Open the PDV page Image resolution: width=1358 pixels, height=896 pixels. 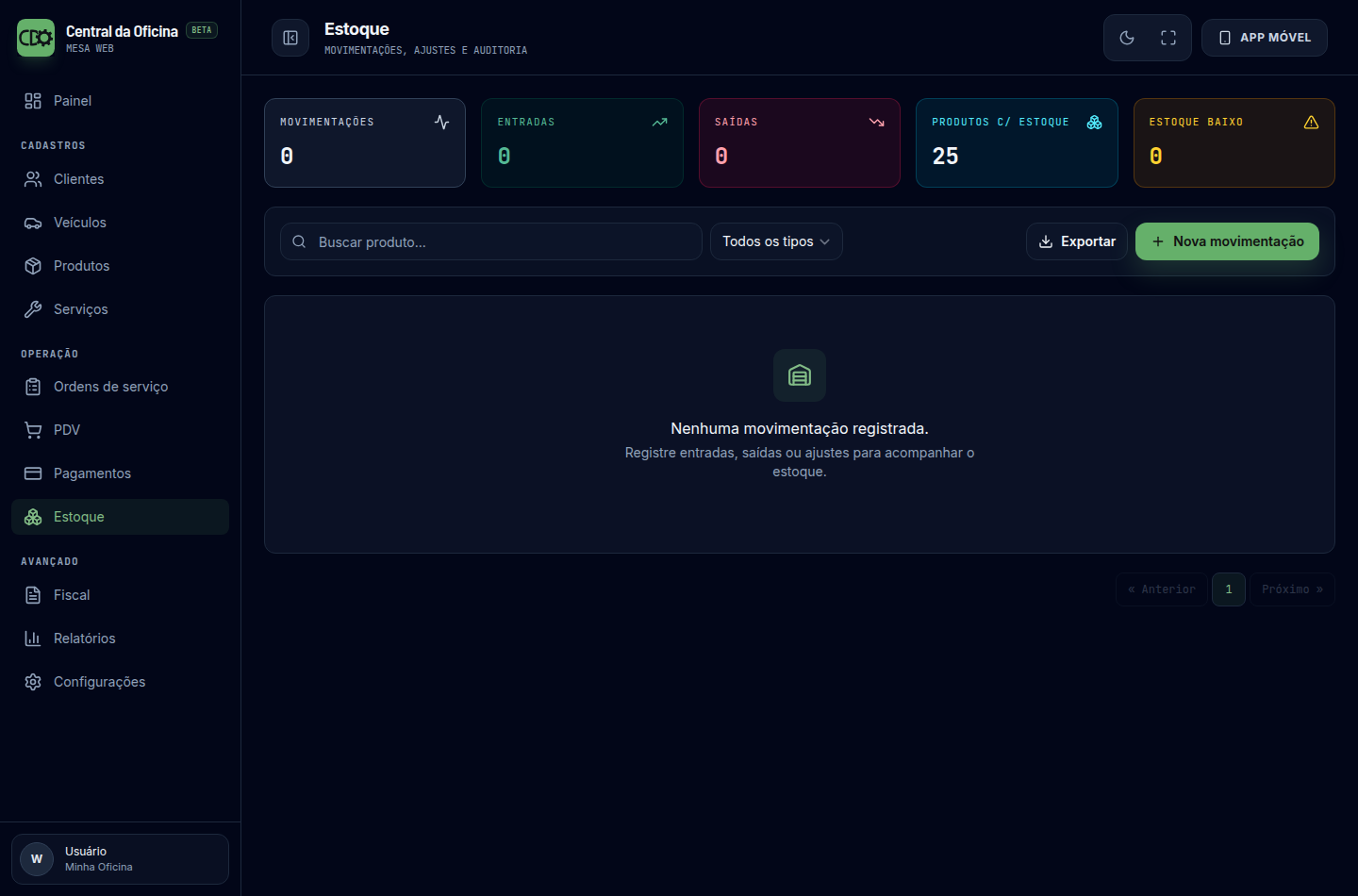click(x=120, y=430)
